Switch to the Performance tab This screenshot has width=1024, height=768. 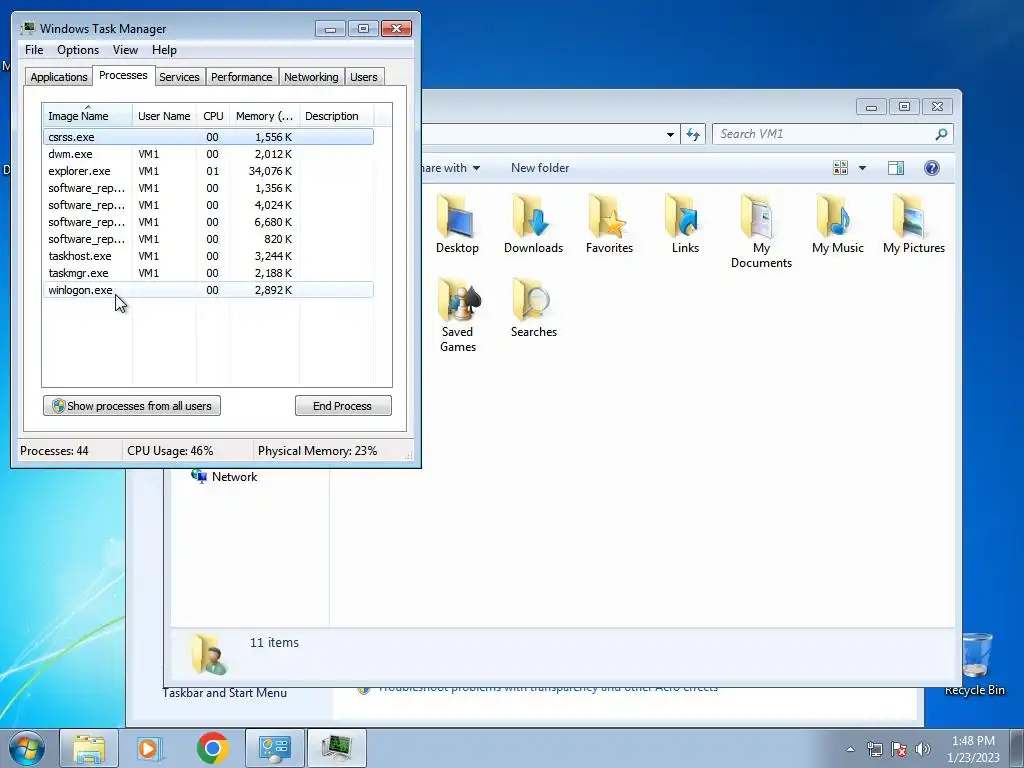click(242, 77)
